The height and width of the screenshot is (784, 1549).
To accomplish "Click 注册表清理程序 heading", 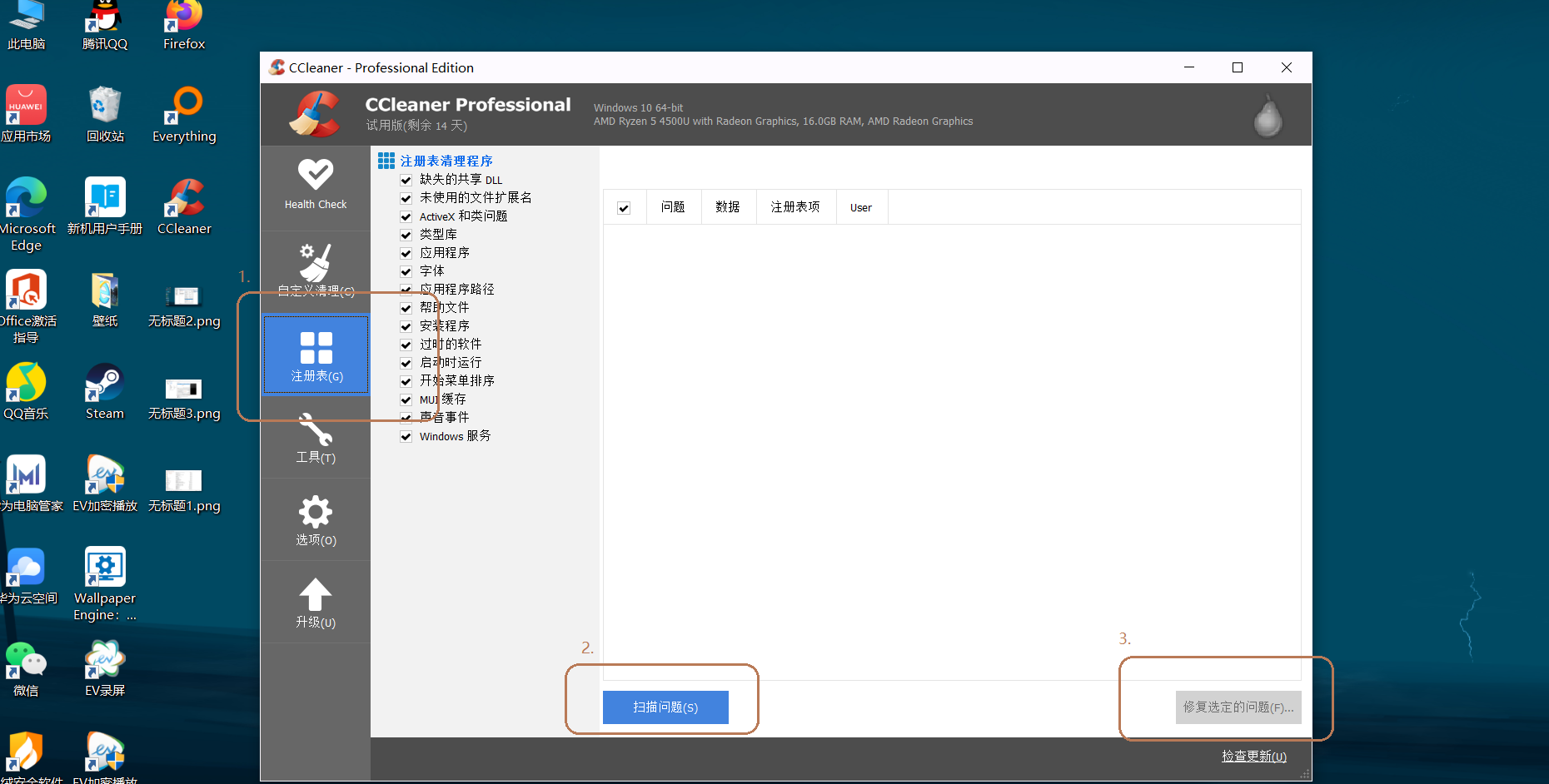I will point(446,161).
